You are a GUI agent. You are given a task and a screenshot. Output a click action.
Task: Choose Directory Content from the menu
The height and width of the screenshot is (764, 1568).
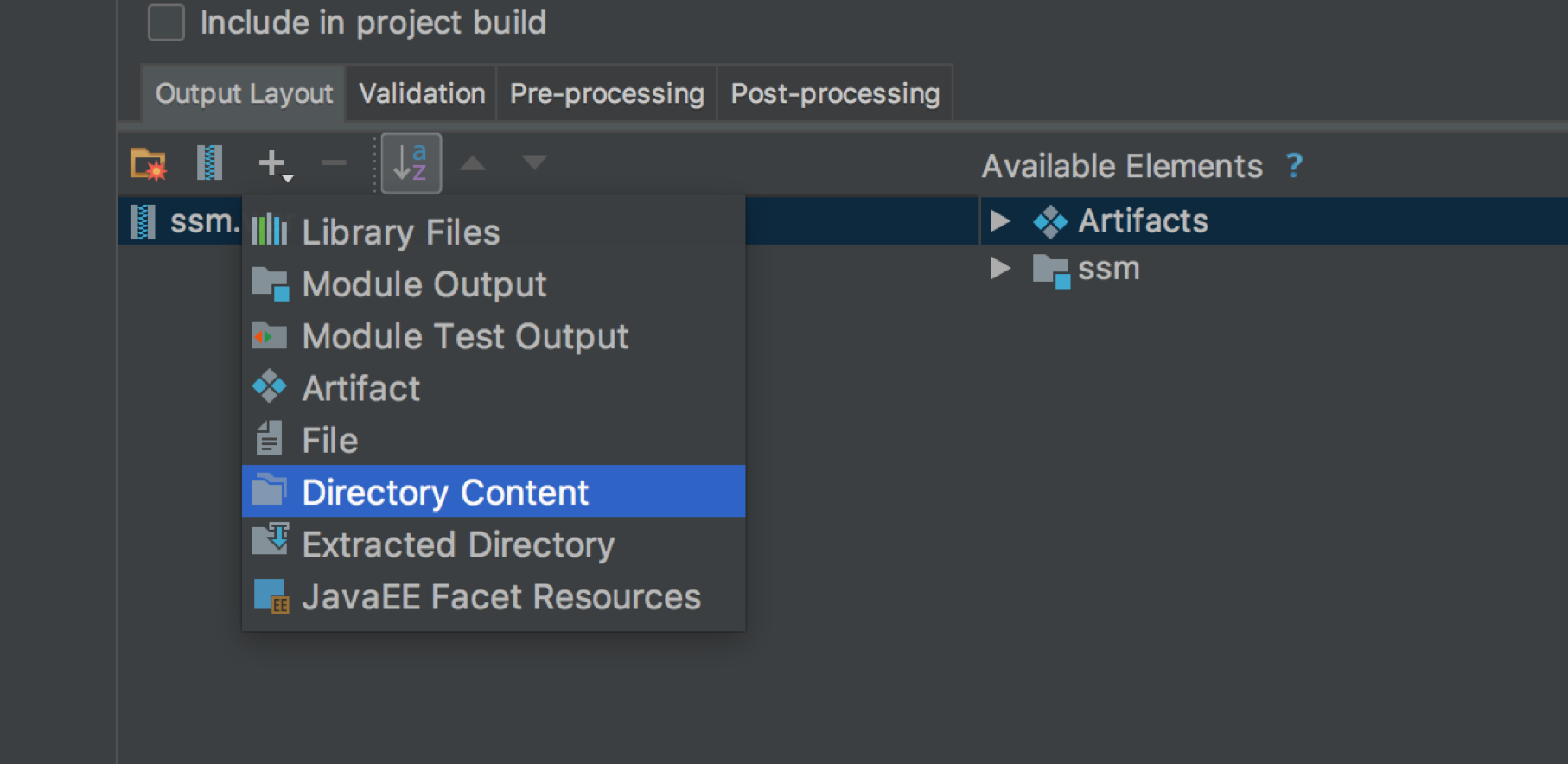(494, 492)
